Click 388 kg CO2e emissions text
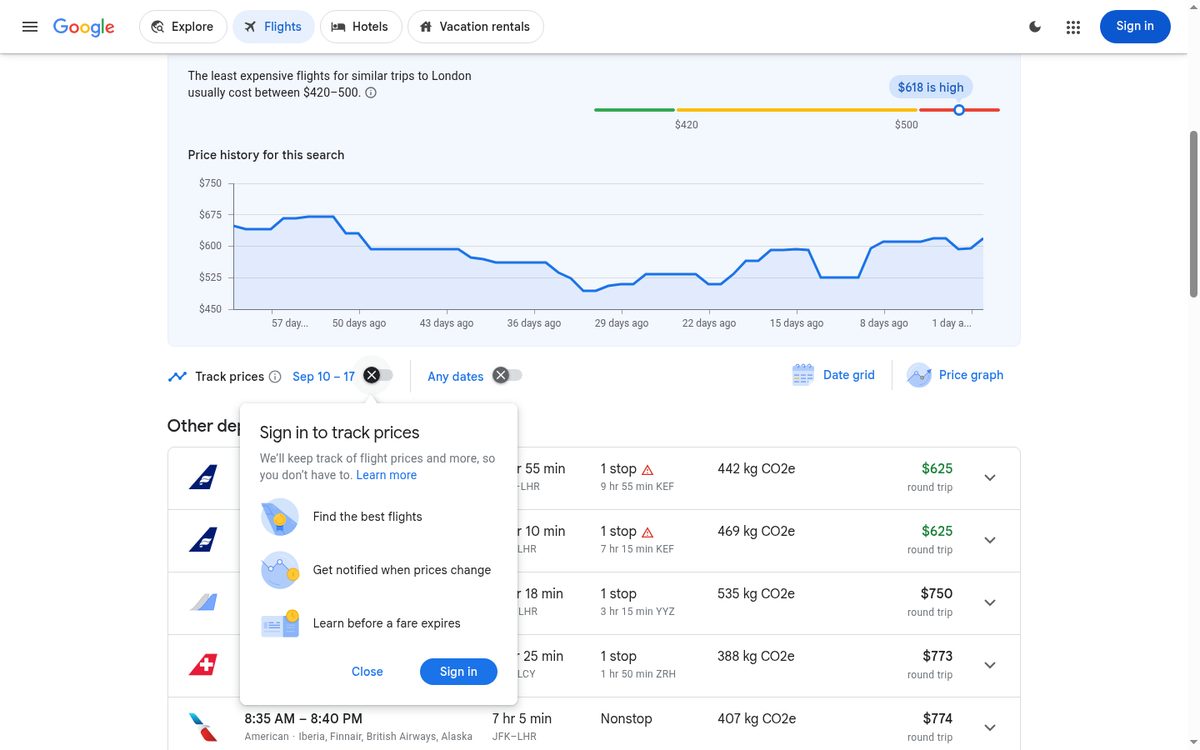Image resolution: width=1200 pixels, height=750 pixels. (x=756, y=656)
